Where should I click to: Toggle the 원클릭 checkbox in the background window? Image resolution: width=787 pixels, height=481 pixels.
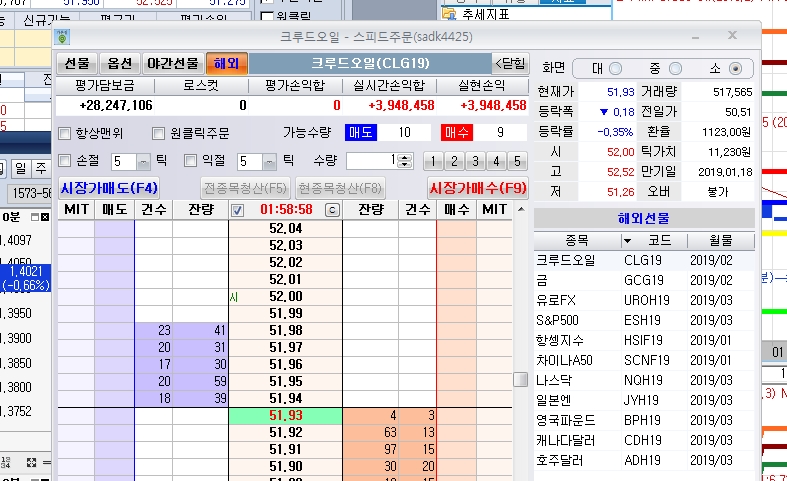point(268,16)
